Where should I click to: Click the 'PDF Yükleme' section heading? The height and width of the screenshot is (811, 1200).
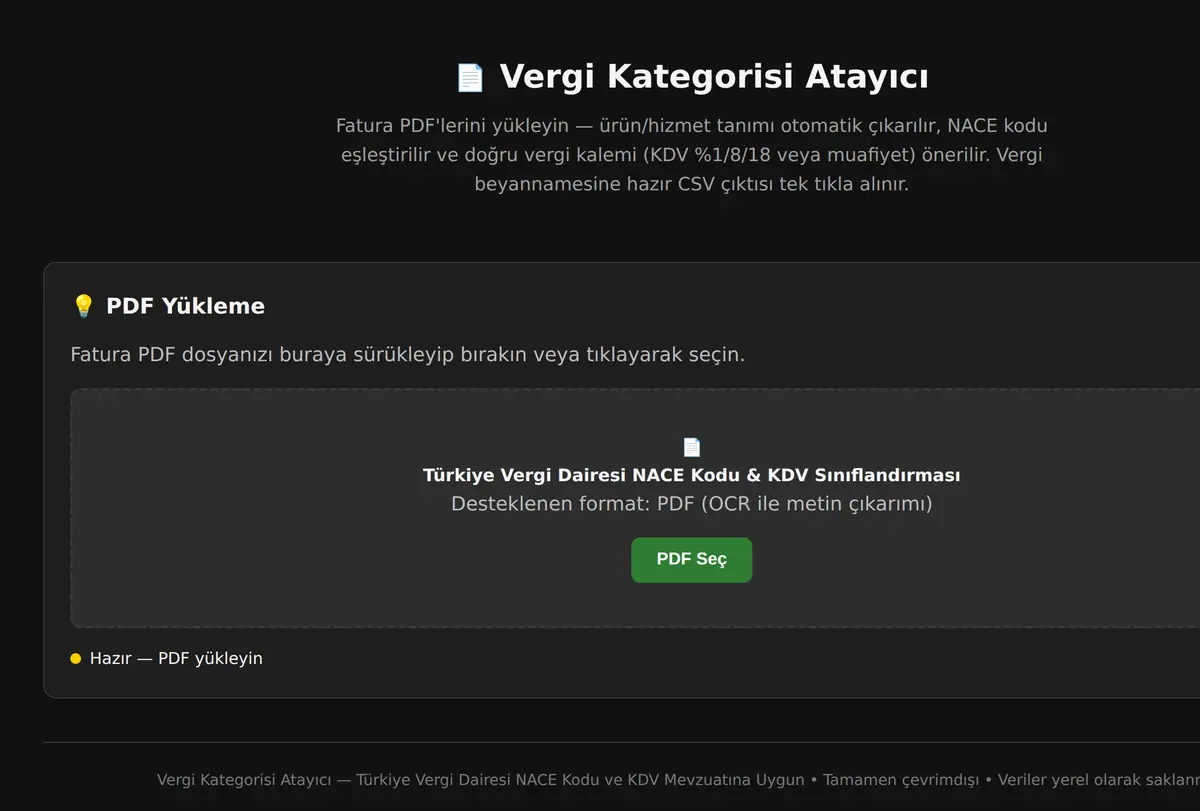click(186, 306)
